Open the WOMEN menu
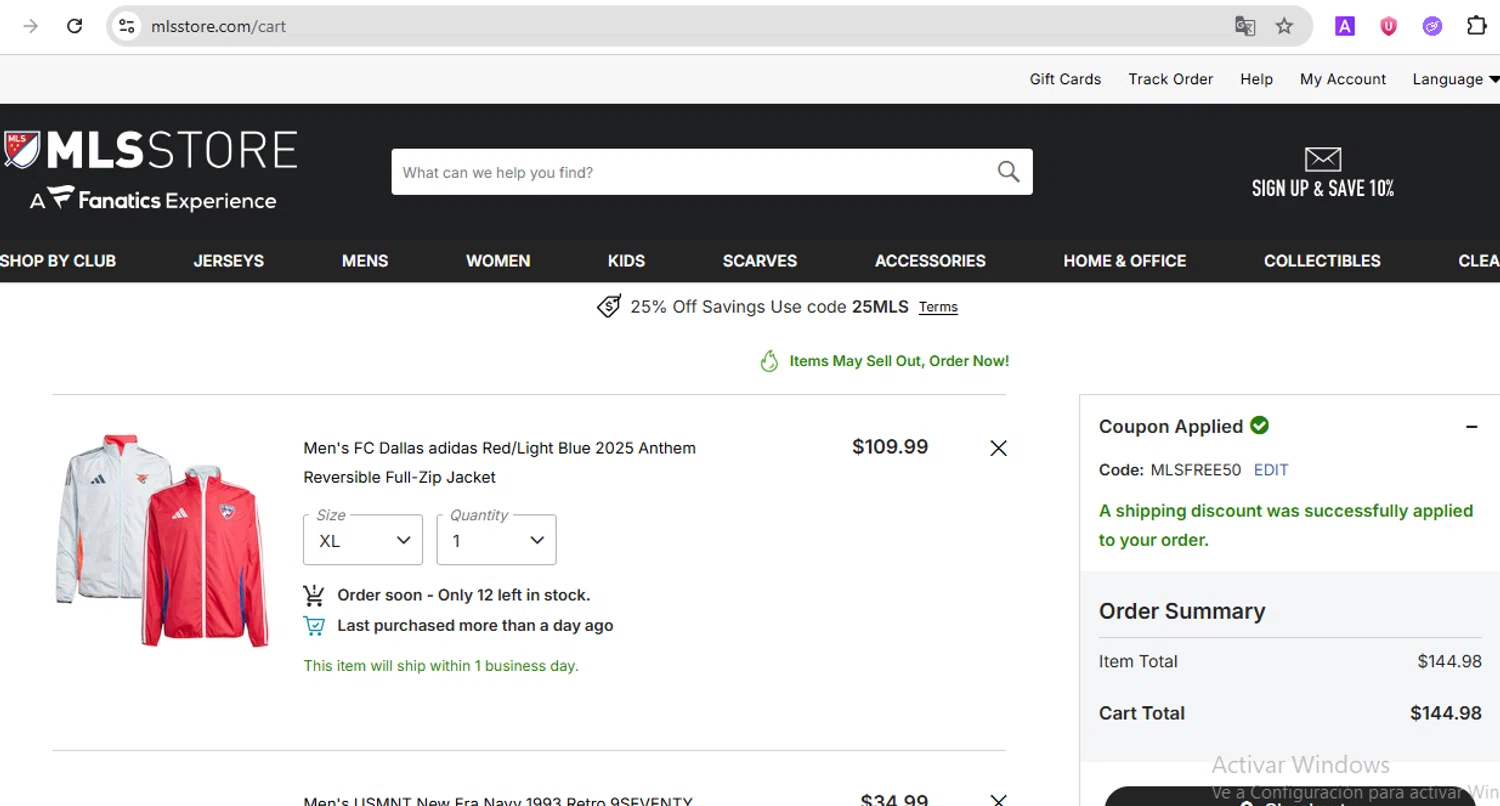This screenshot has height=806, width=1500. [x=498, y=261]
